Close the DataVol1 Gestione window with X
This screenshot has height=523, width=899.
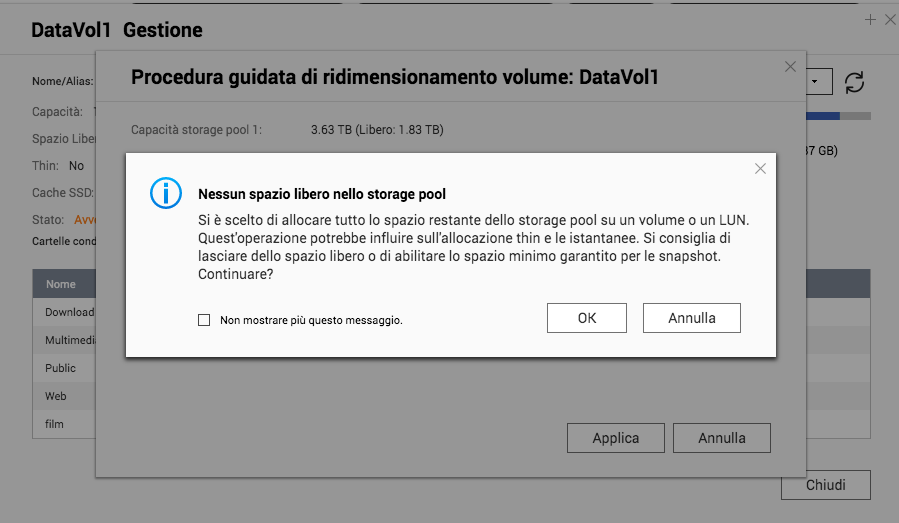(889, 19)
